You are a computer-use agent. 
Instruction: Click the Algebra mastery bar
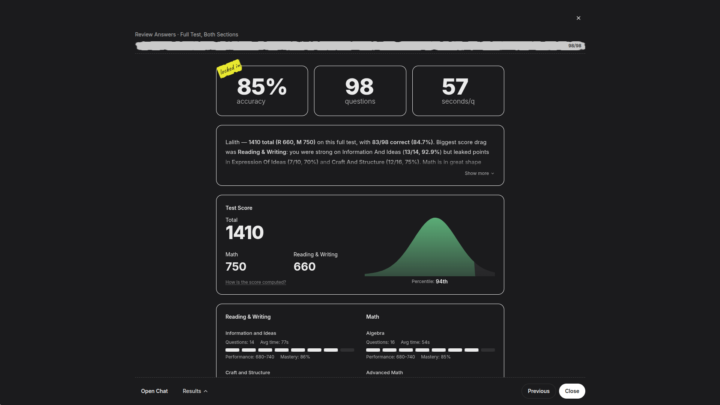coord(430,350)
